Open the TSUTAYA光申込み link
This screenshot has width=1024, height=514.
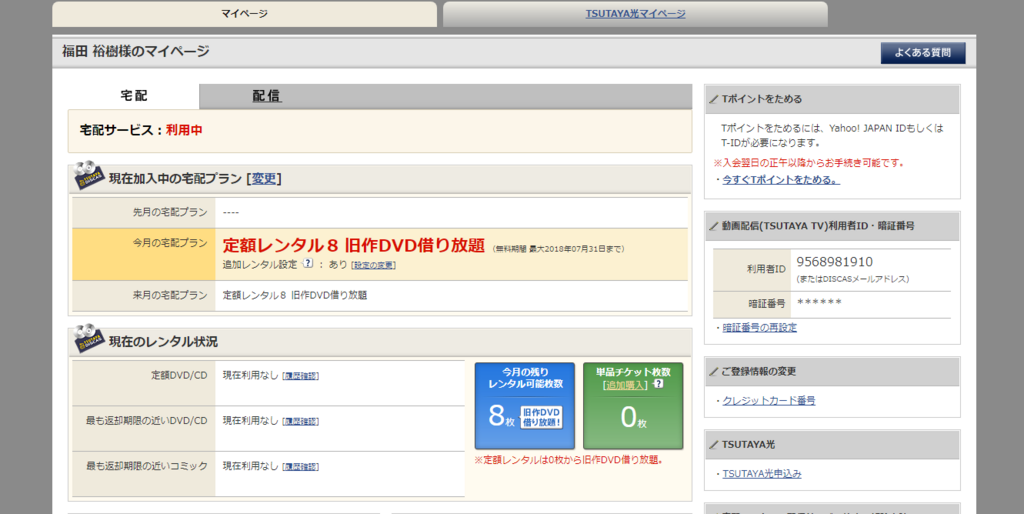point(761,474)
